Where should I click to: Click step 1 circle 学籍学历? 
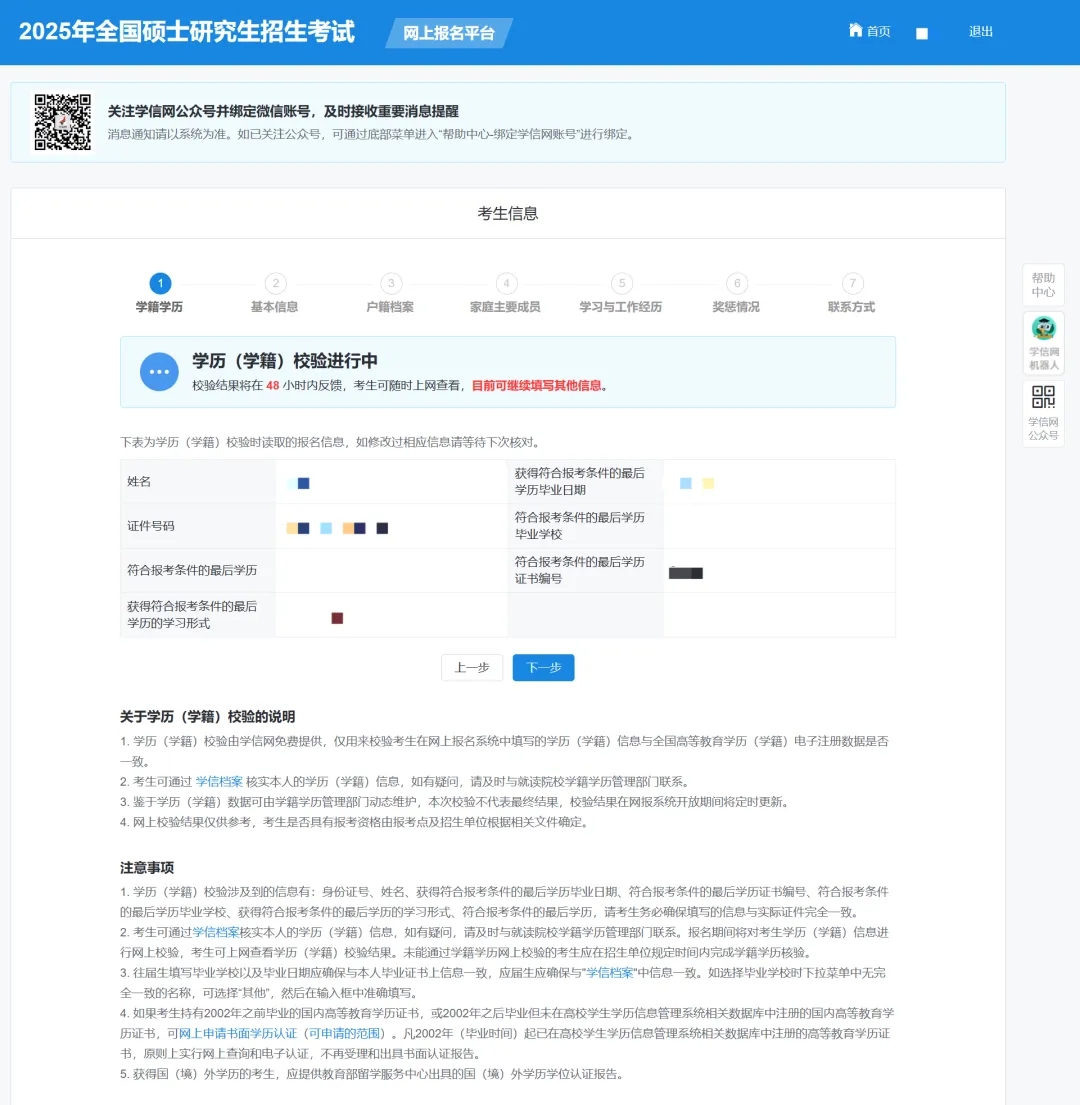tap(160, 284)
